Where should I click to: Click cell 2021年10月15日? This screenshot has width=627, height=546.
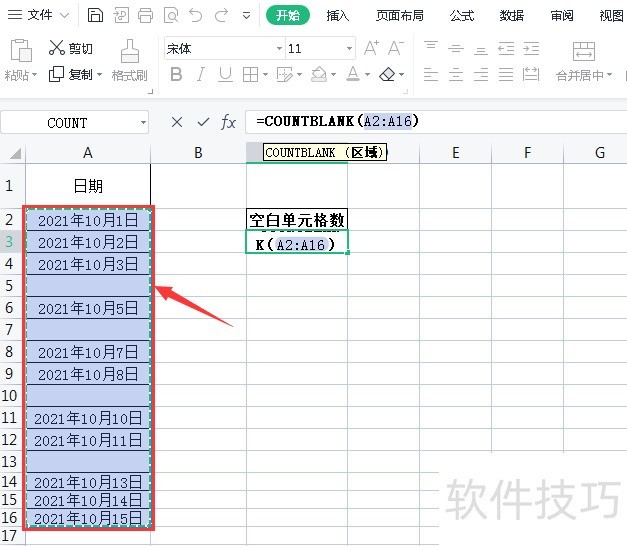(x=88, y=519)
